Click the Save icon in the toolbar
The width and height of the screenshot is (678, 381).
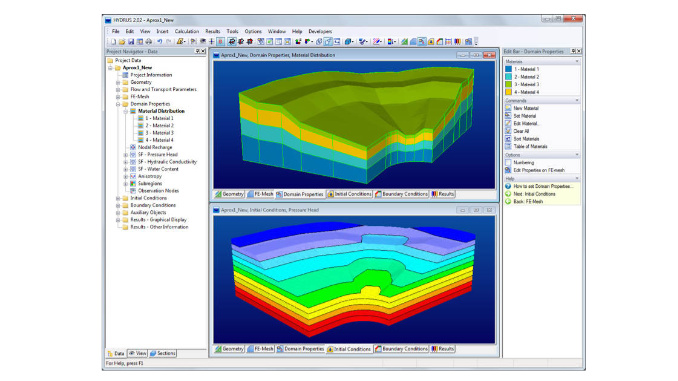(x=131, y=42)
